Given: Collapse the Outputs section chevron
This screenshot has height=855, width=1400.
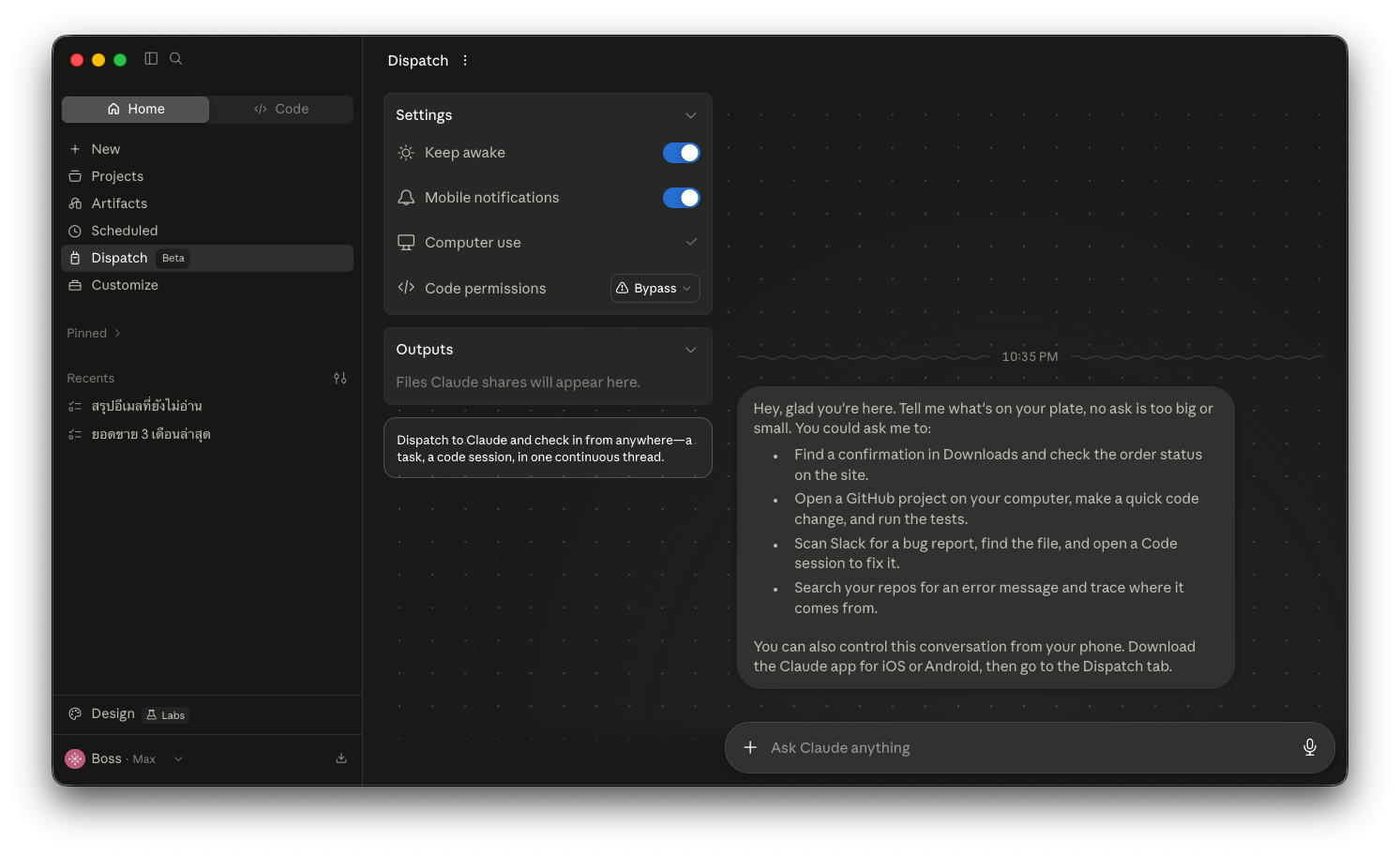Looking at the screenshot, I should pyautogui.click(x=691, y=350).
